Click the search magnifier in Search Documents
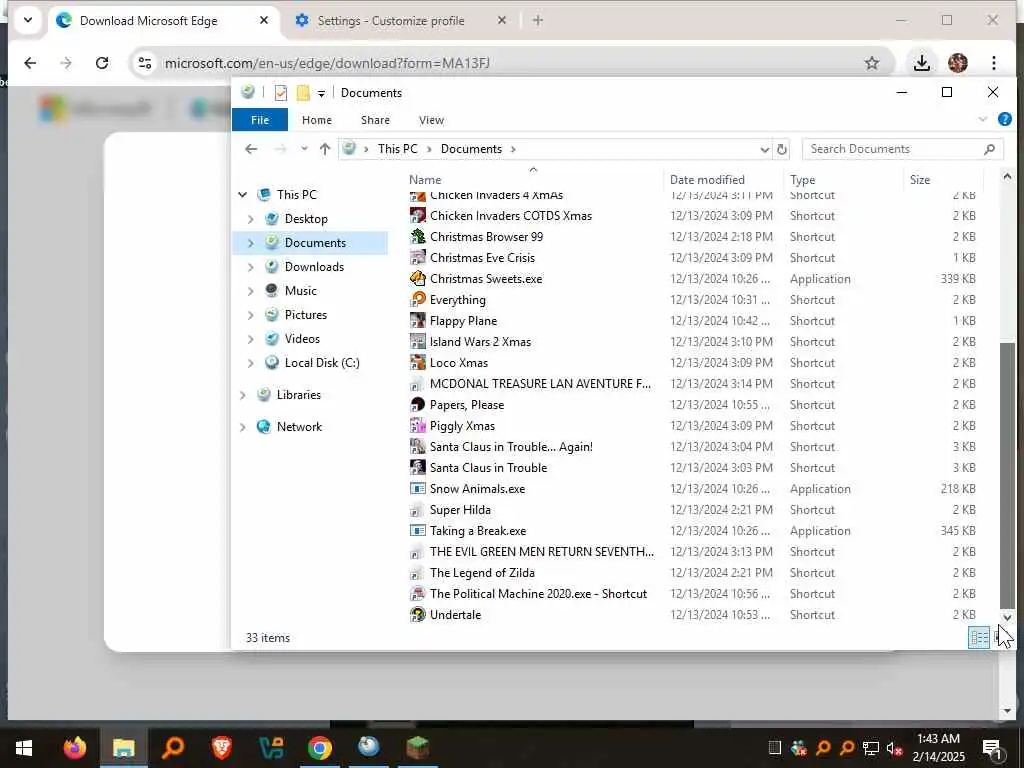This screenshot has height=768, width=1024. 989,149
